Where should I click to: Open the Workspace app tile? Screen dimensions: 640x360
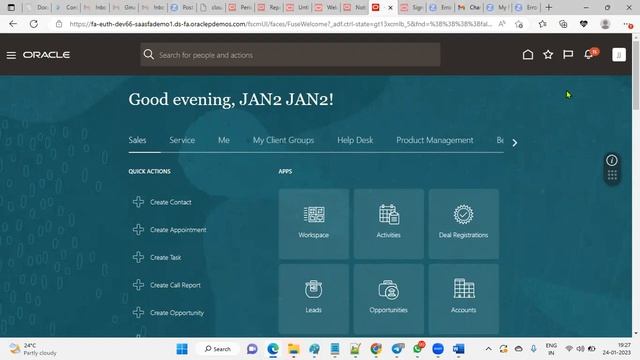(314, 224)
